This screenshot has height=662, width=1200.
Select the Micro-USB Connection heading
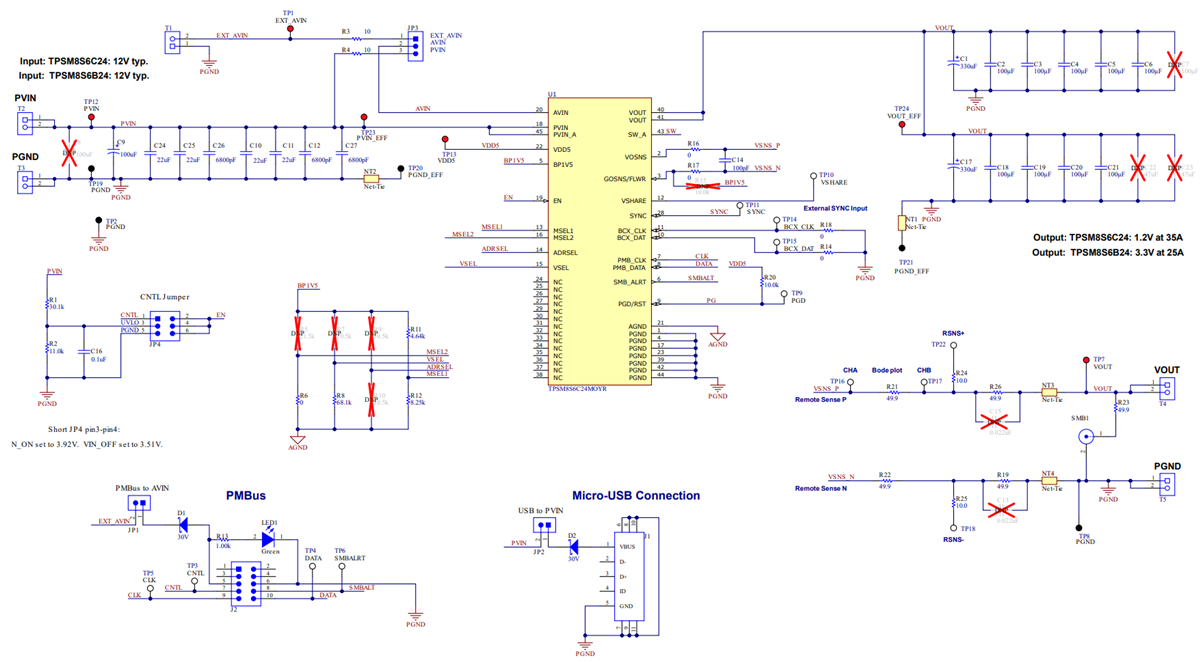(x=636, y=495)
